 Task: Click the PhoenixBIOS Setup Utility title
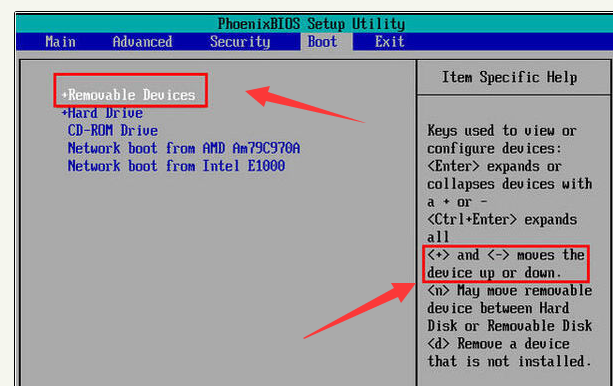point(311,24)
